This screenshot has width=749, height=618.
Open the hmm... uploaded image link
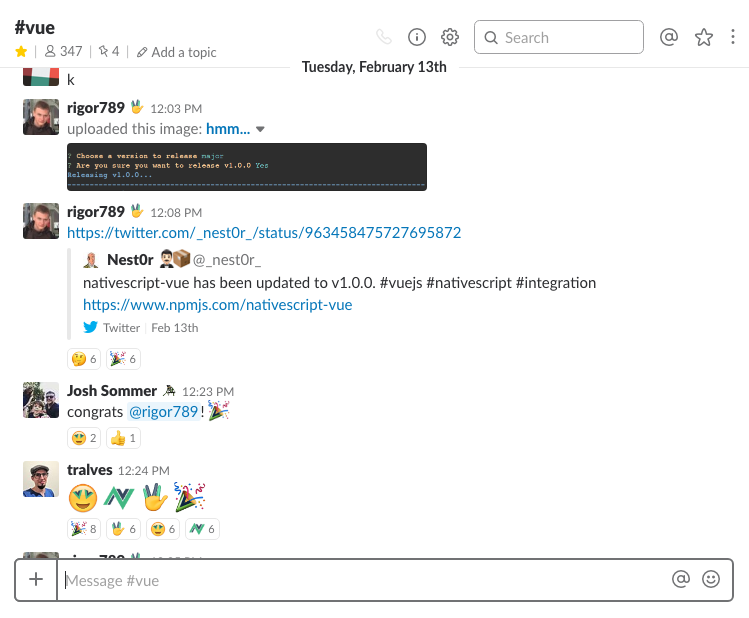click(228, 129)
